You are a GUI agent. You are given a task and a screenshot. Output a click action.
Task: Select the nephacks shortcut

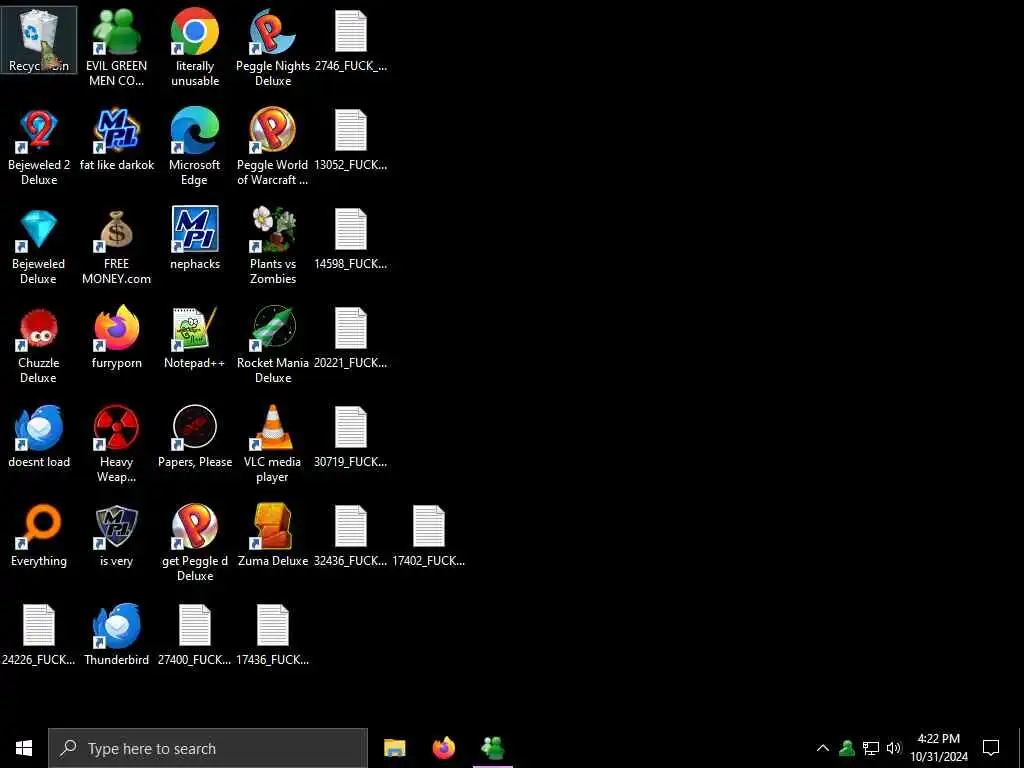(x=195, y=238)
